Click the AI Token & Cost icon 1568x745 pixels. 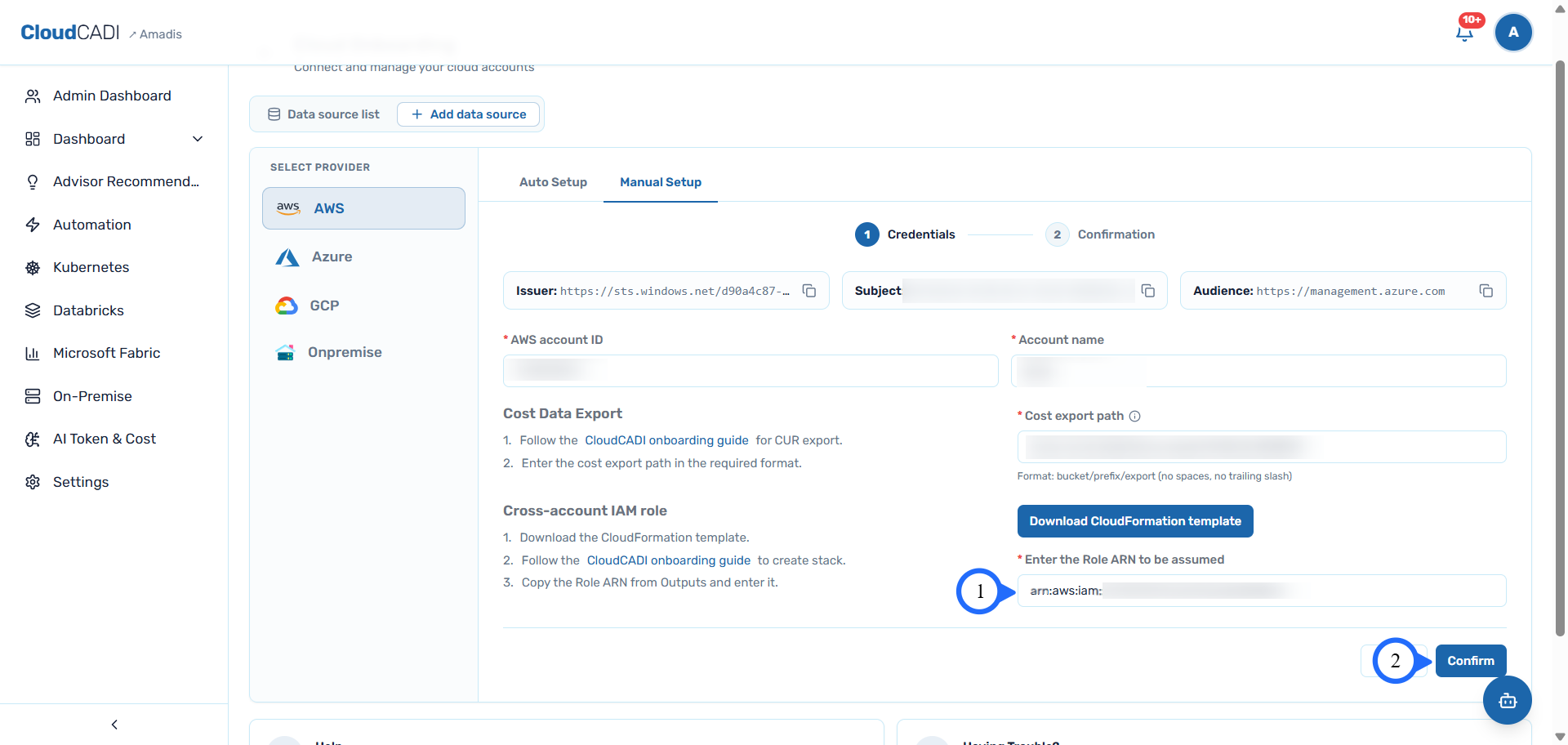(x=33, y=439)
